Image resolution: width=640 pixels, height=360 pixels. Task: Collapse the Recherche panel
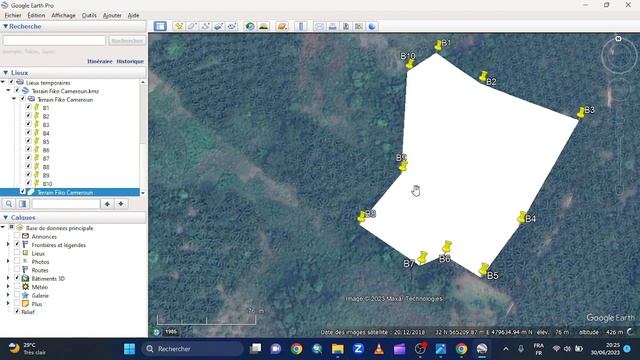tap(5, 26)
